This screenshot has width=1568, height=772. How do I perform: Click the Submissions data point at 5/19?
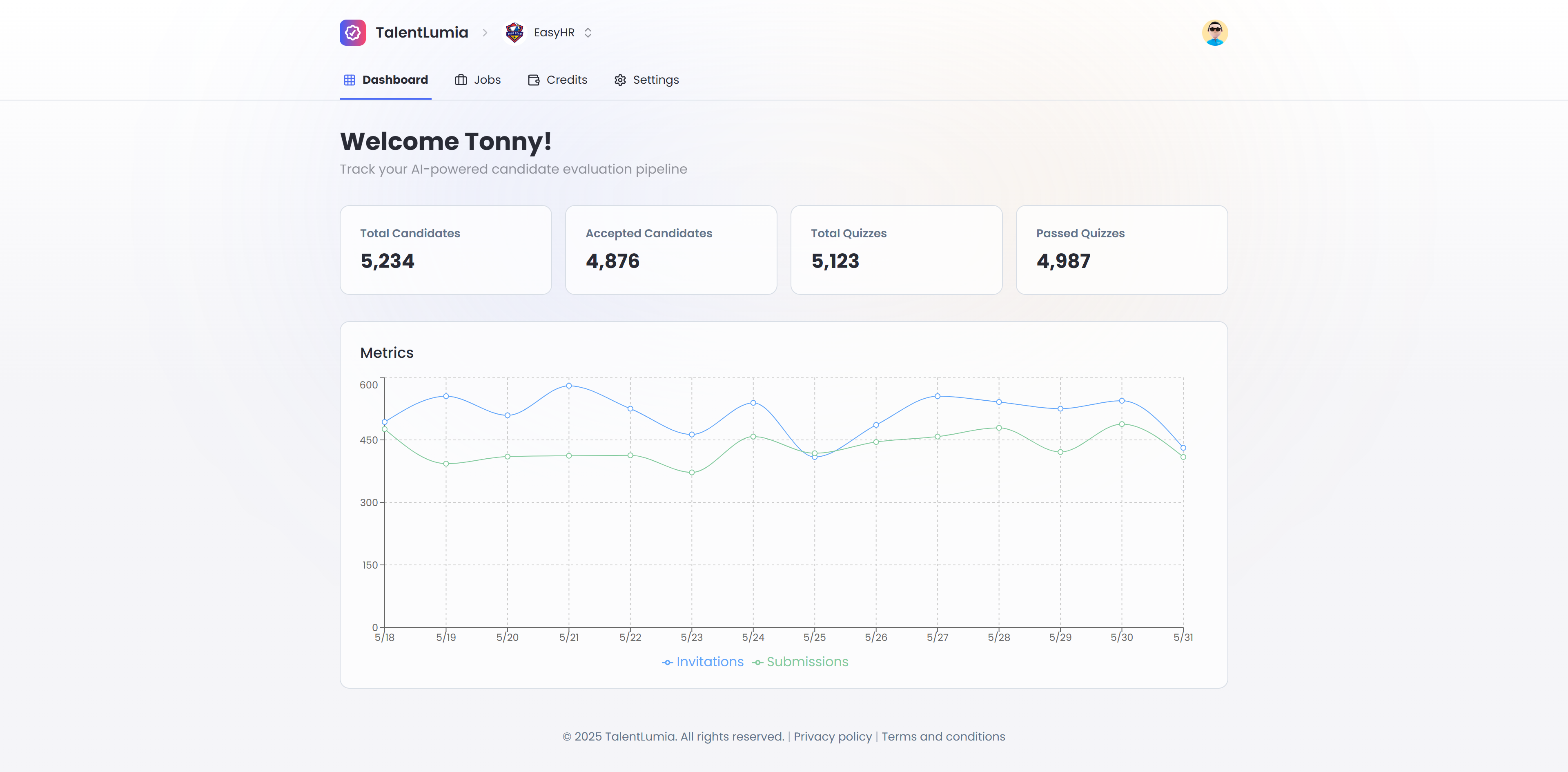point(446,464)
